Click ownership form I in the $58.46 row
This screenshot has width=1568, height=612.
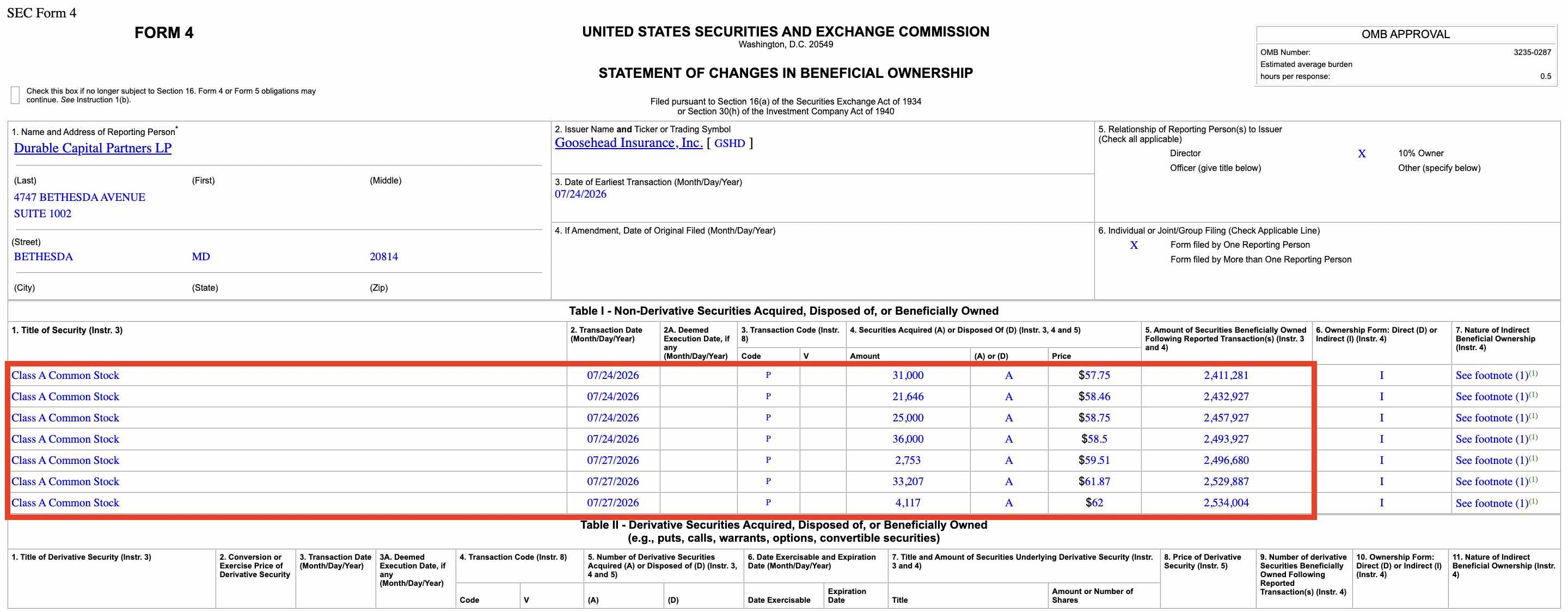(x=1381, y=396)
